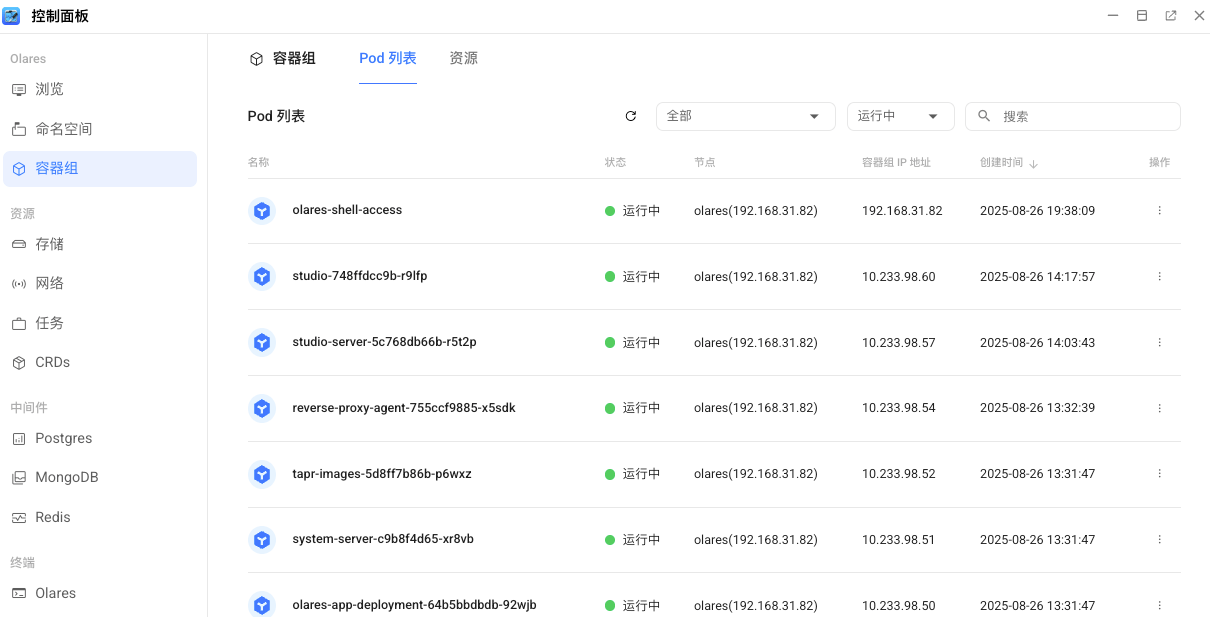Open the Postgres middleware page

[x=64, y=438]
